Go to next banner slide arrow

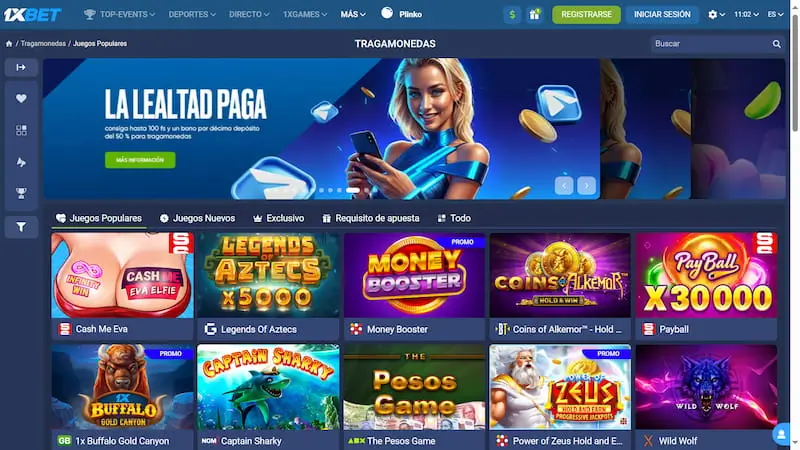[x=586, y=186]
